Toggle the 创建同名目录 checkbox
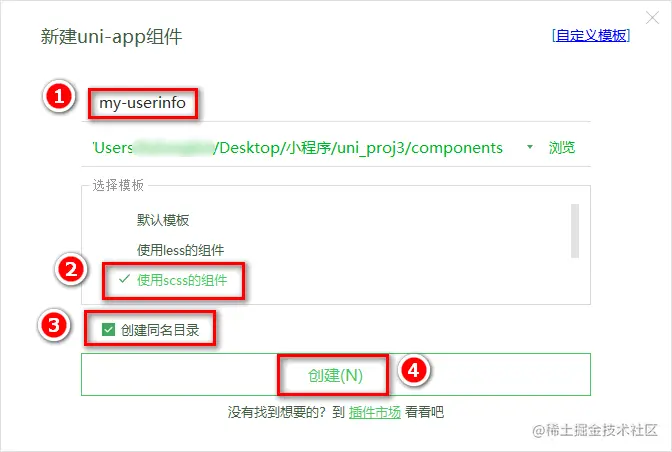Screen dimensions: 672x452 coord(108,329)
